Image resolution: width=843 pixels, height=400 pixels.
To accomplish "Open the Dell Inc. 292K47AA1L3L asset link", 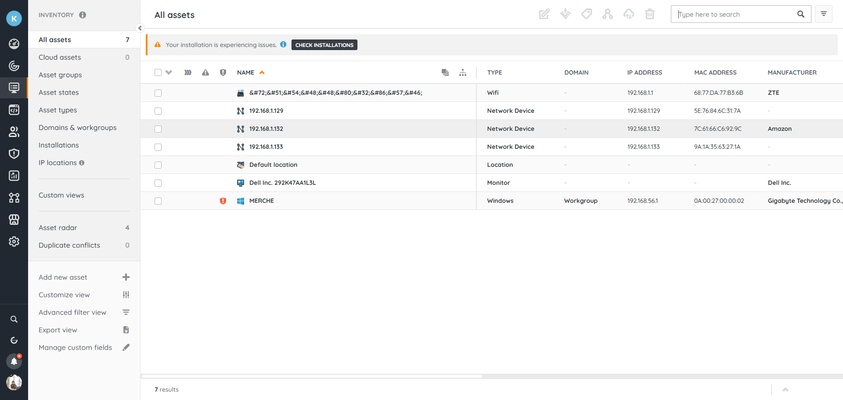I will coord(282,183).
